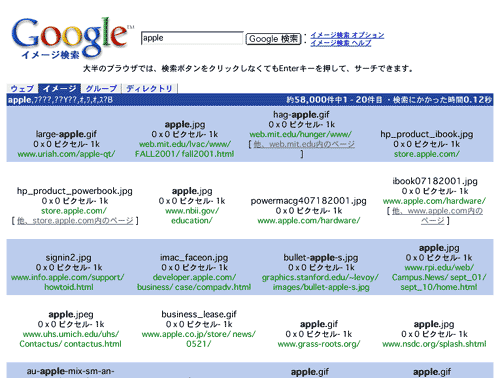Open www.apple.com/hardware/ under powermacg407182001.jpg
The height and width of the screenshot is (378, 500).
309,221
